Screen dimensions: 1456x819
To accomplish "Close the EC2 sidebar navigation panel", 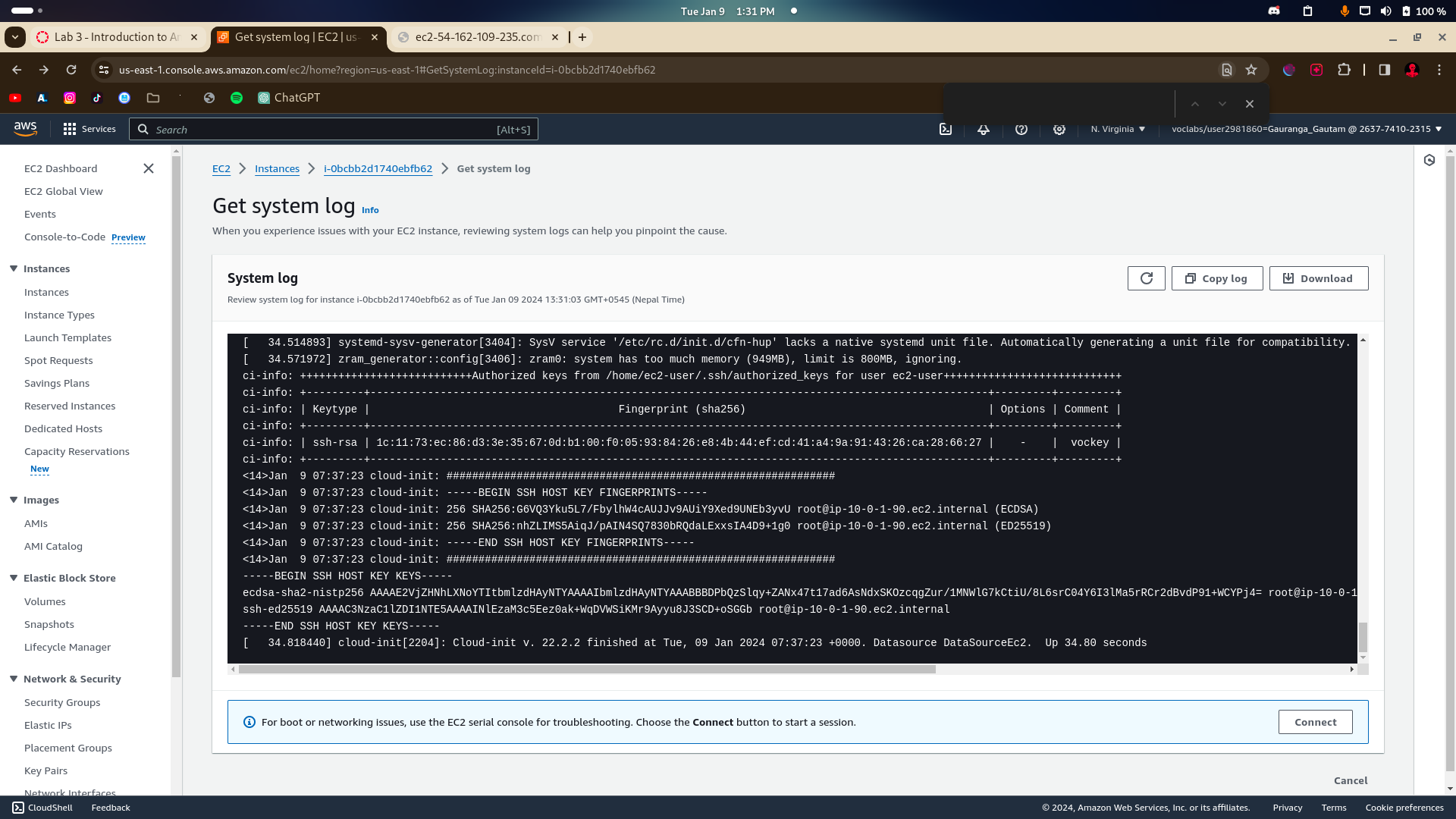I will click(149, 168).
